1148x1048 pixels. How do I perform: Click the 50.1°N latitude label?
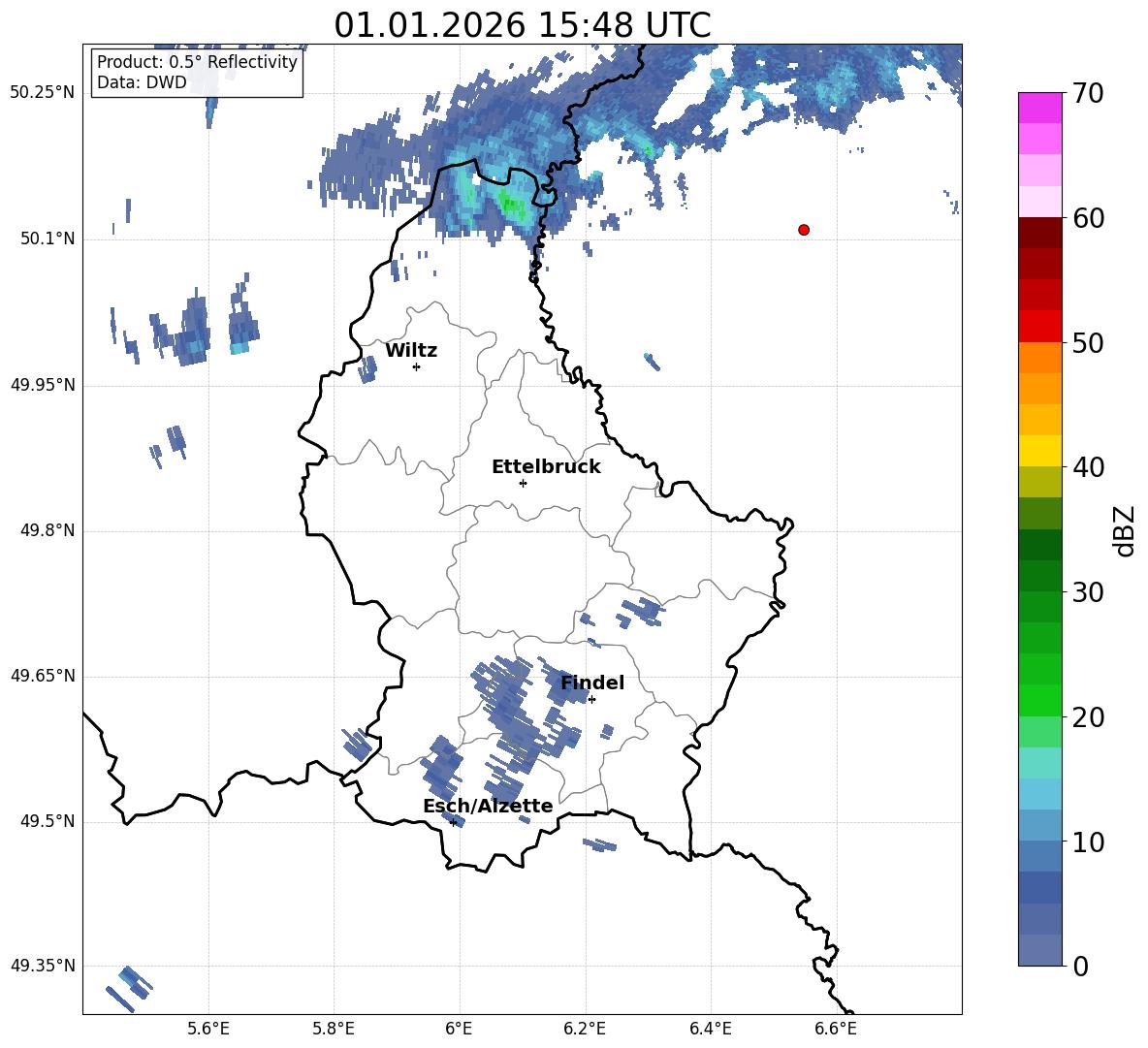point(48,239)
